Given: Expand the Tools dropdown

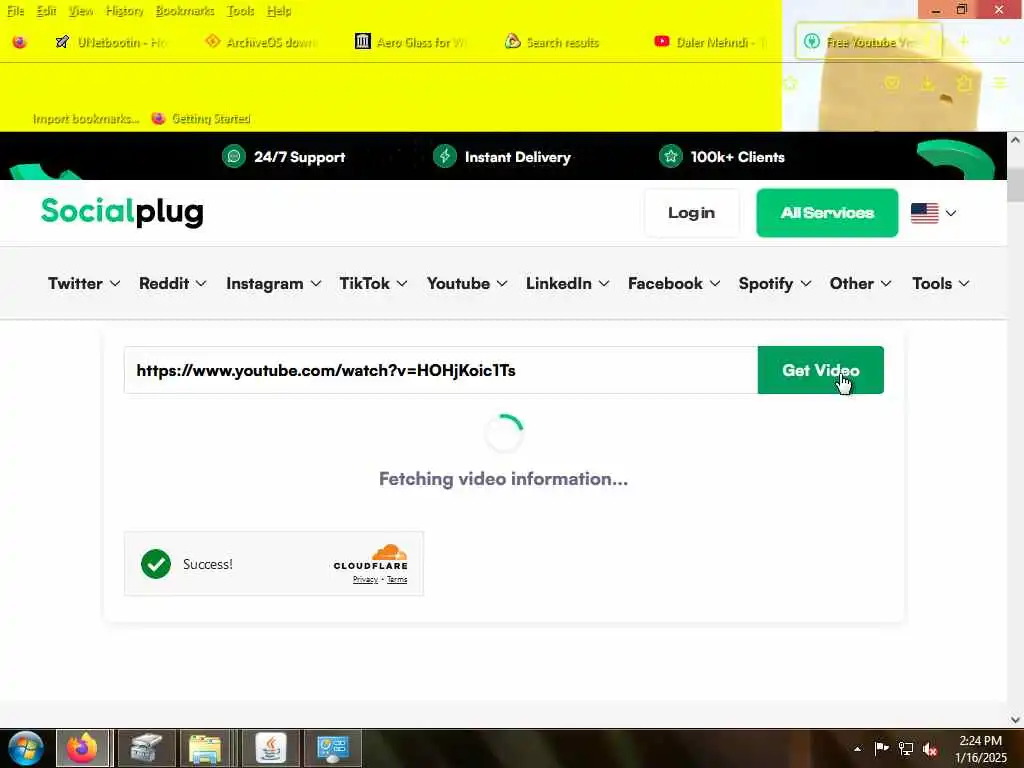Looking at the screenshot, I should point(940,283).
